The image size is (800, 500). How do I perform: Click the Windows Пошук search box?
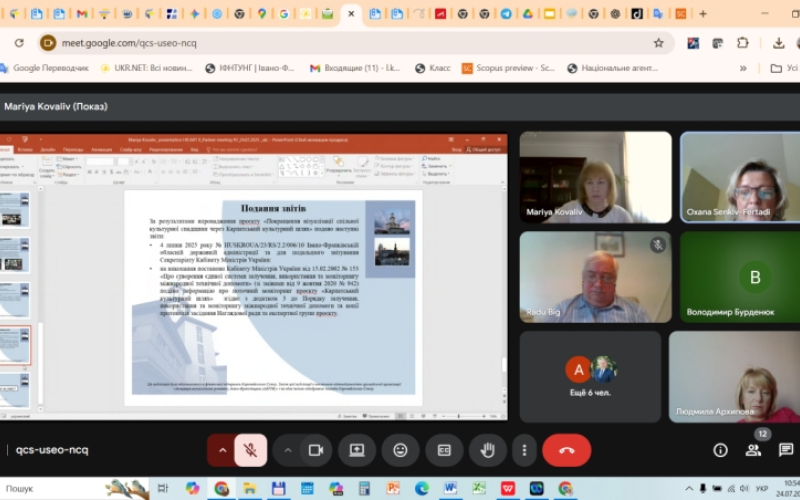pos(74,488)
